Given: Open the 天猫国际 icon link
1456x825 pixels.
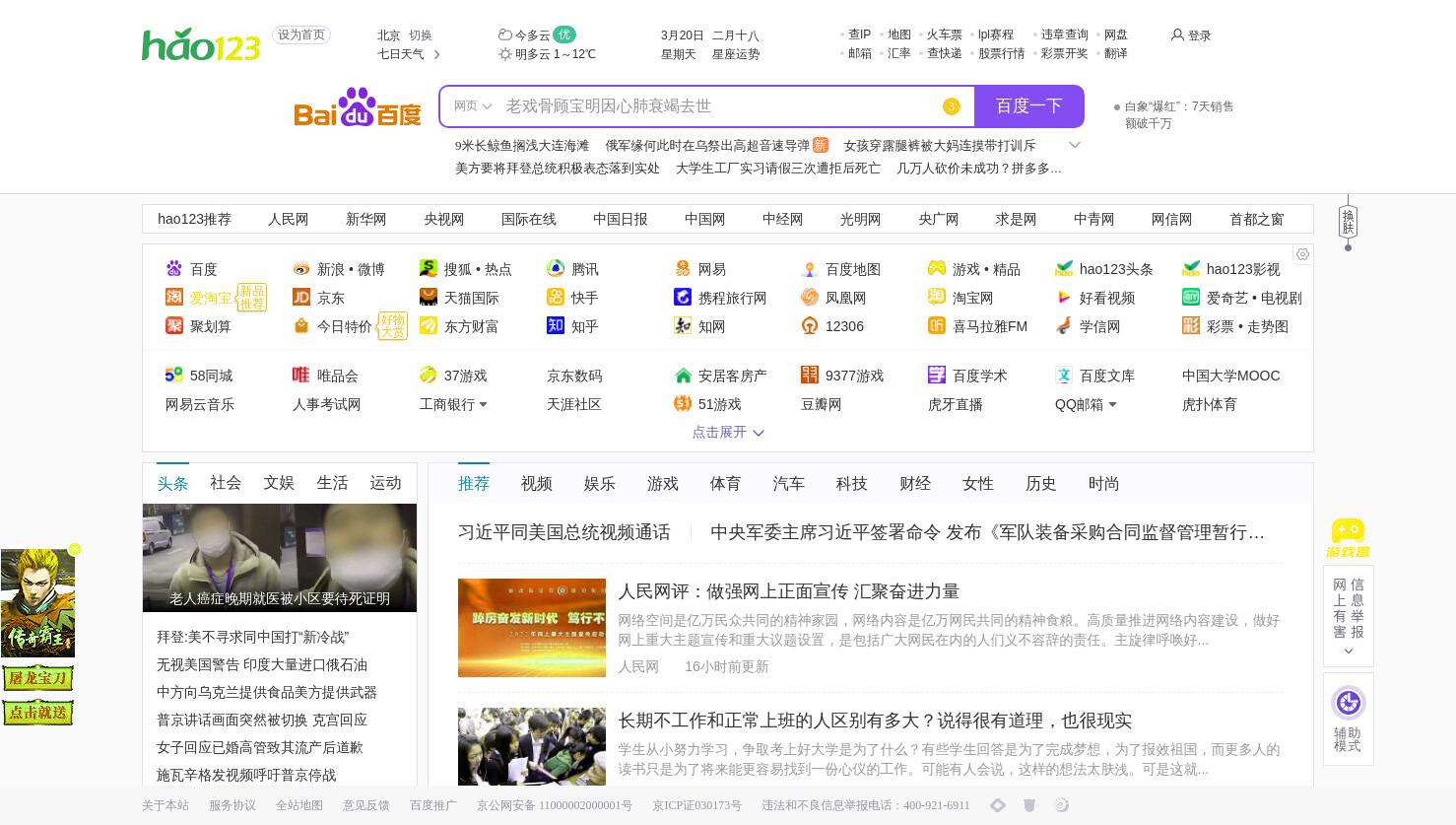Looking at the screenshot, I should [x=429, y=297].
